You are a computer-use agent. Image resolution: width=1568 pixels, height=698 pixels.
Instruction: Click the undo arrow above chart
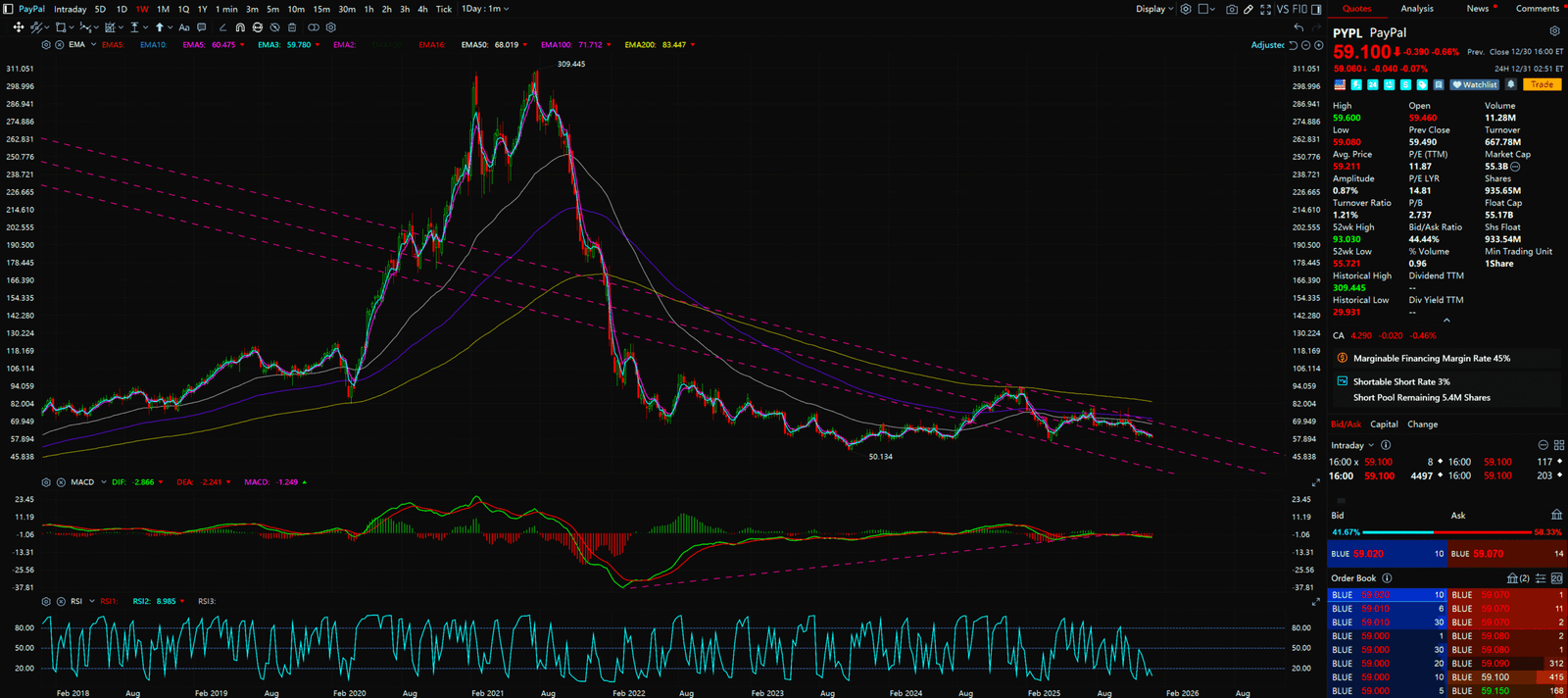(x=1298, y=27)
